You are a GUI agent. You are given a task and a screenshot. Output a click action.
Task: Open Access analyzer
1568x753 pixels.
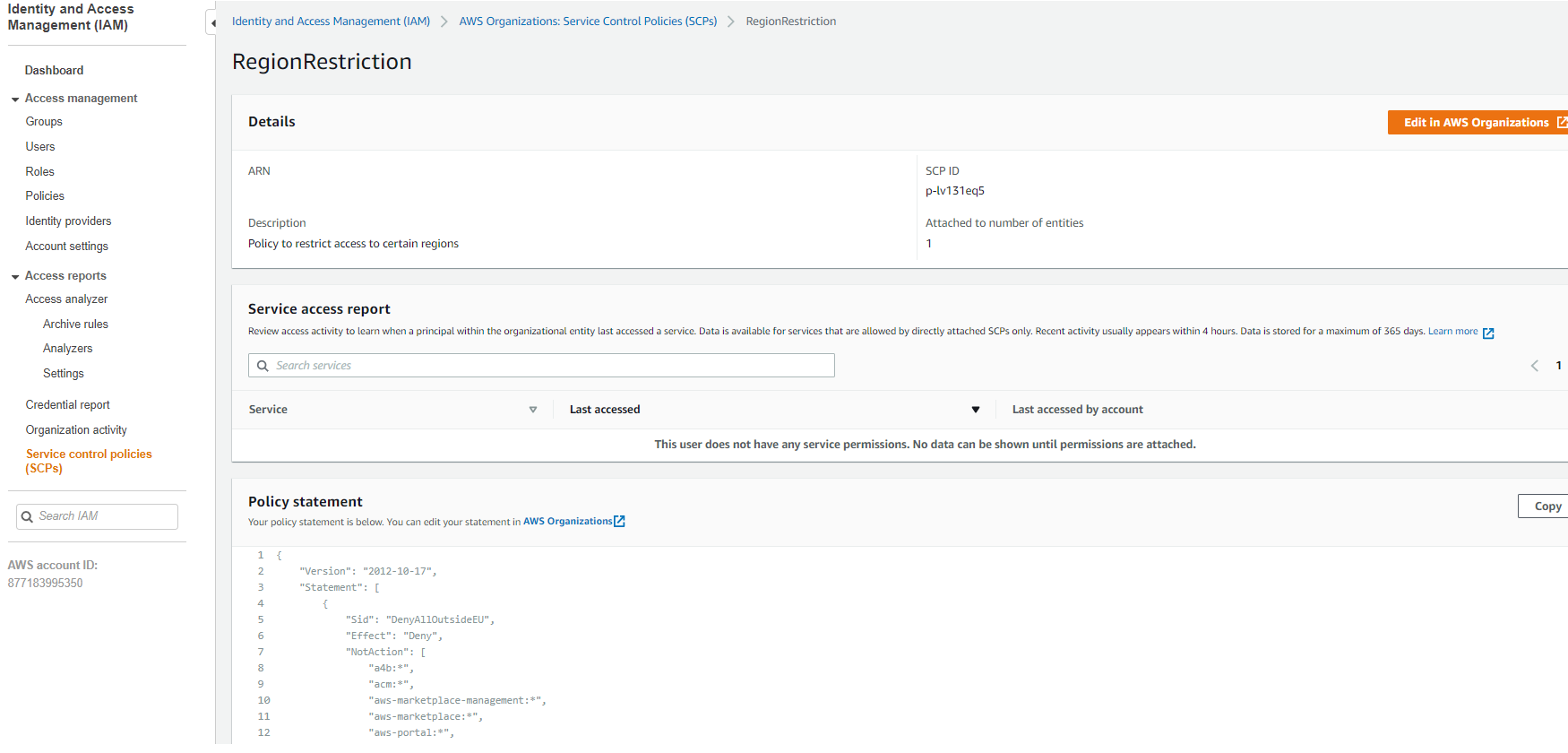click(x=66, y=299)
